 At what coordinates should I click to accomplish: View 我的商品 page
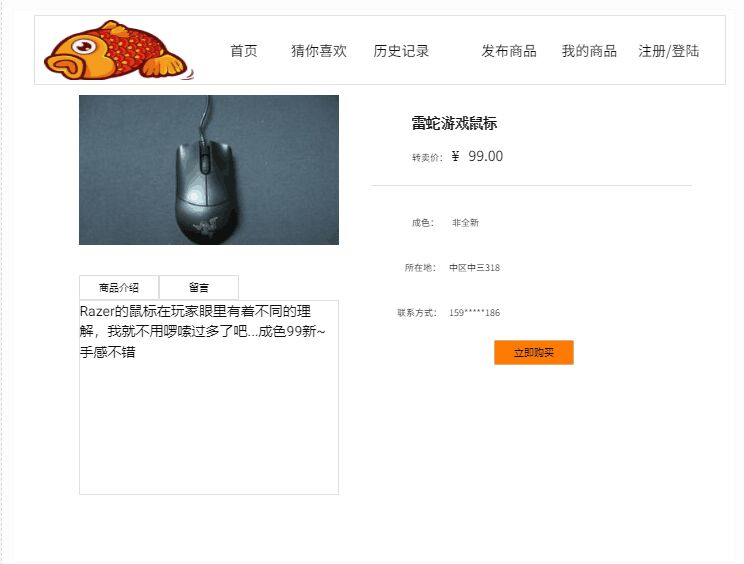pos(589,51)
